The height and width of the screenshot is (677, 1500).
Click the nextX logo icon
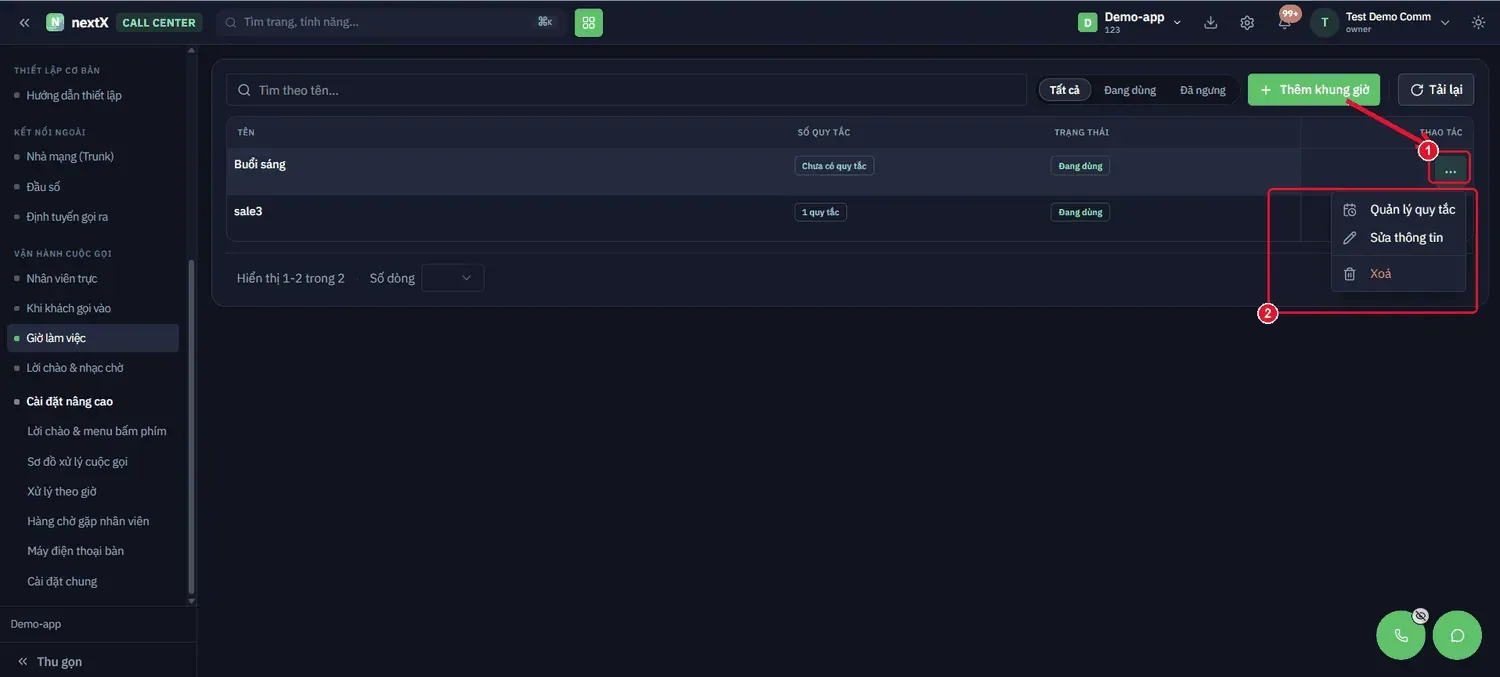[55, 22]
